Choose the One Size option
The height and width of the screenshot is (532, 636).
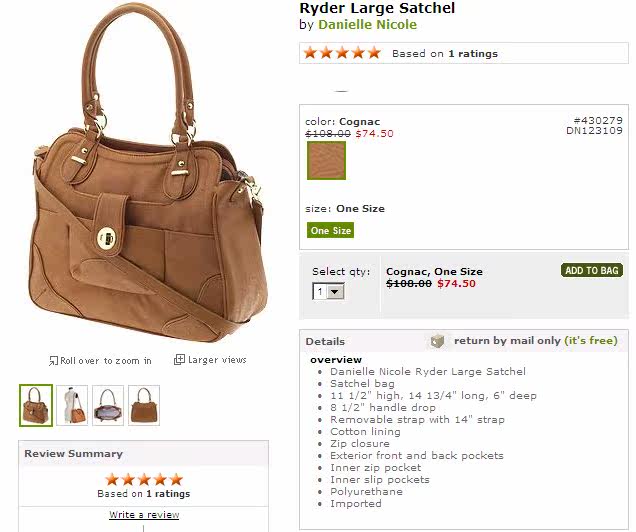click(x=331, y=230)
